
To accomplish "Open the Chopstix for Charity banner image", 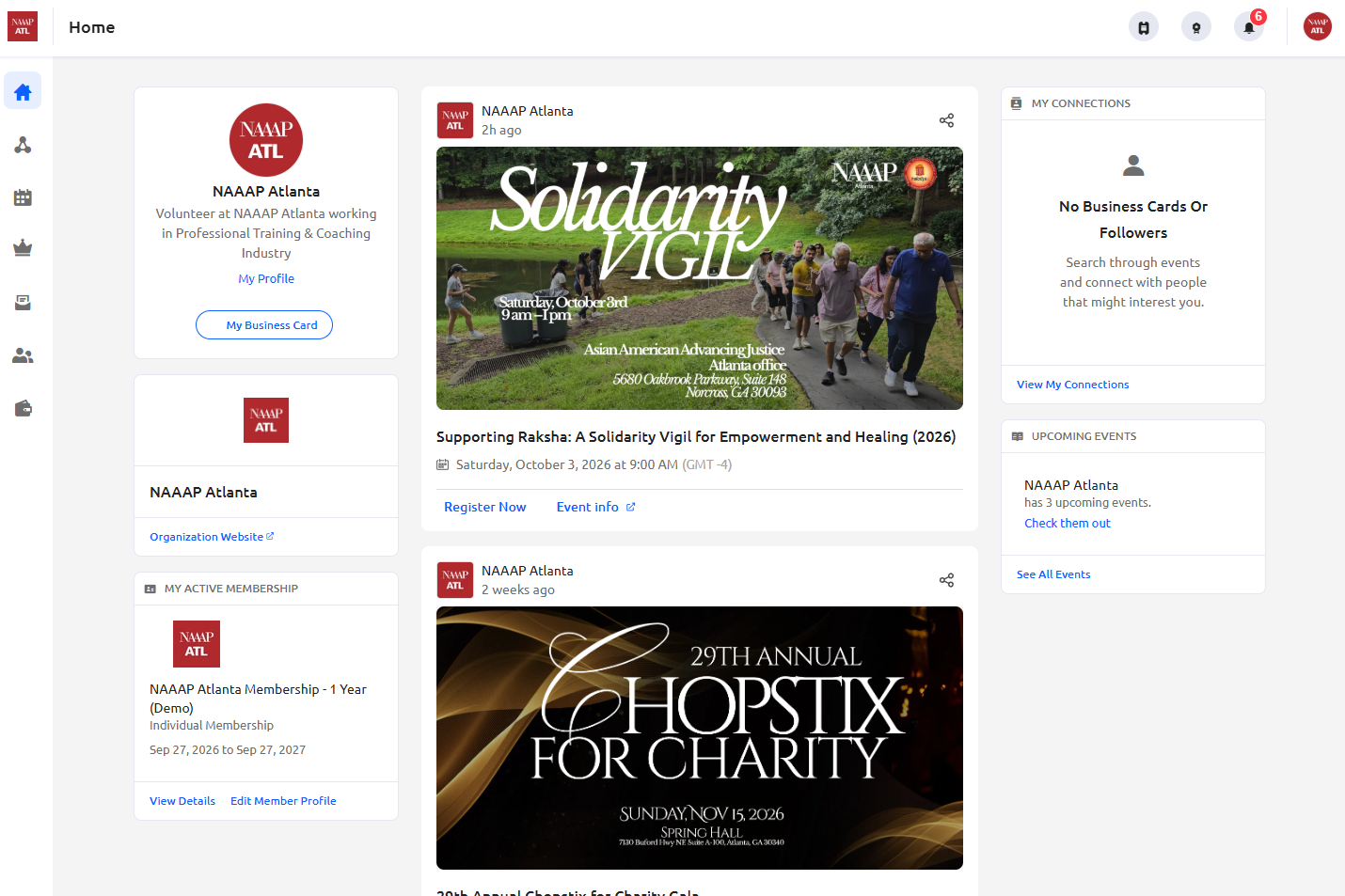I will pyautogui.click(x=700, y=738).
